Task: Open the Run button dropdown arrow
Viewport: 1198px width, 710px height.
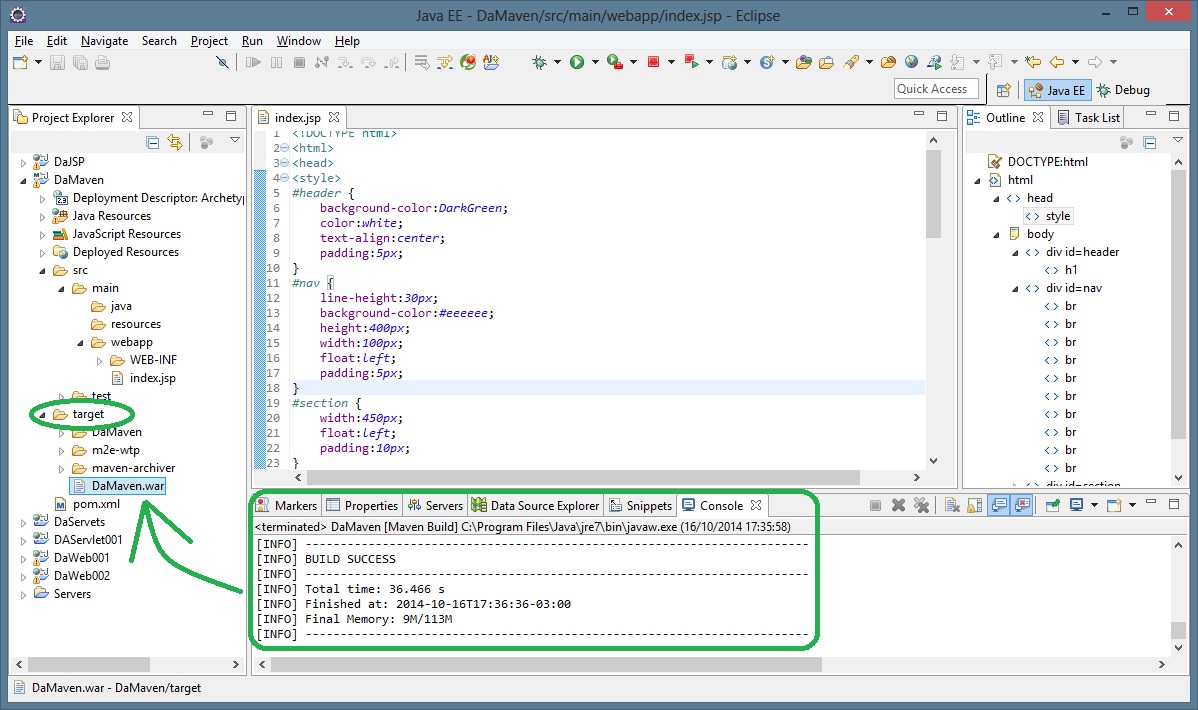Action: [x=594, y=63]
